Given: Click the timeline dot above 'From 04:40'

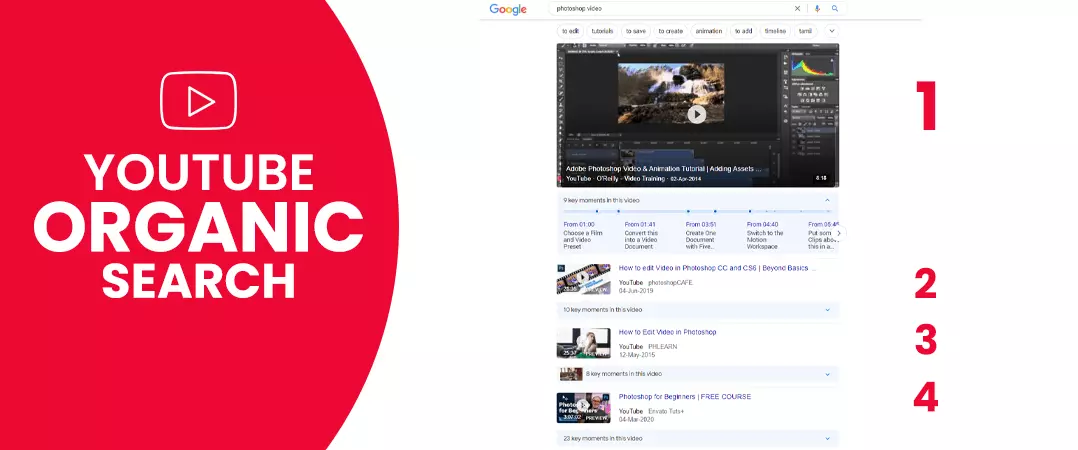Looking at the screenshot, I should pyautogui.click(x=750, y=212).
